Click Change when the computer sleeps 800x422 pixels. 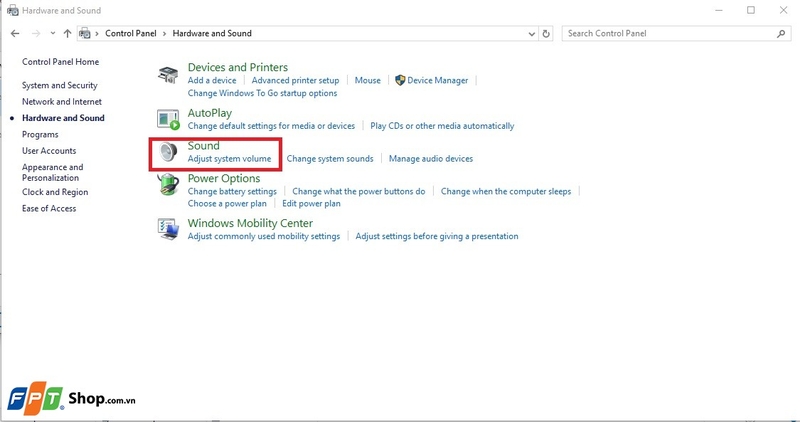(506, 191)
